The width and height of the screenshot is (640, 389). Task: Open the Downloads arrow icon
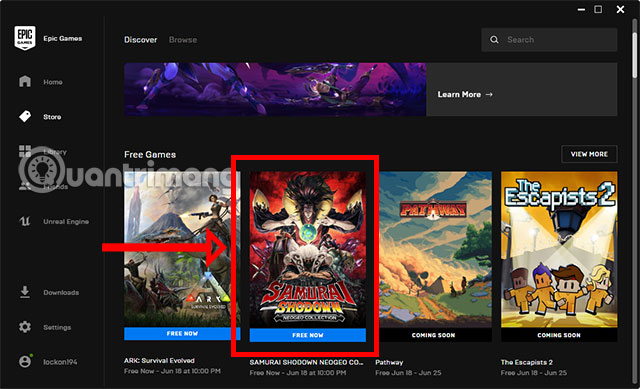(25, 292)
